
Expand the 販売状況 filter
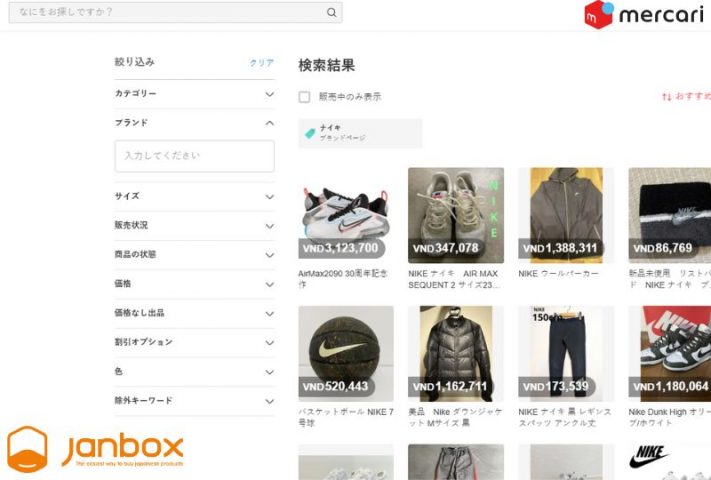click(x=269, y=226)
